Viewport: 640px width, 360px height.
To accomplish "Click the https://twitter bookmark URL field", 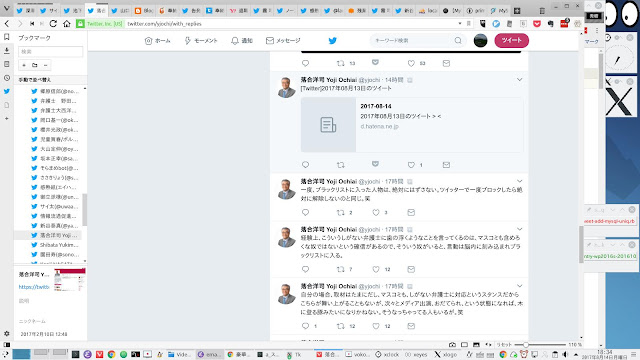I will click(34, 287).
